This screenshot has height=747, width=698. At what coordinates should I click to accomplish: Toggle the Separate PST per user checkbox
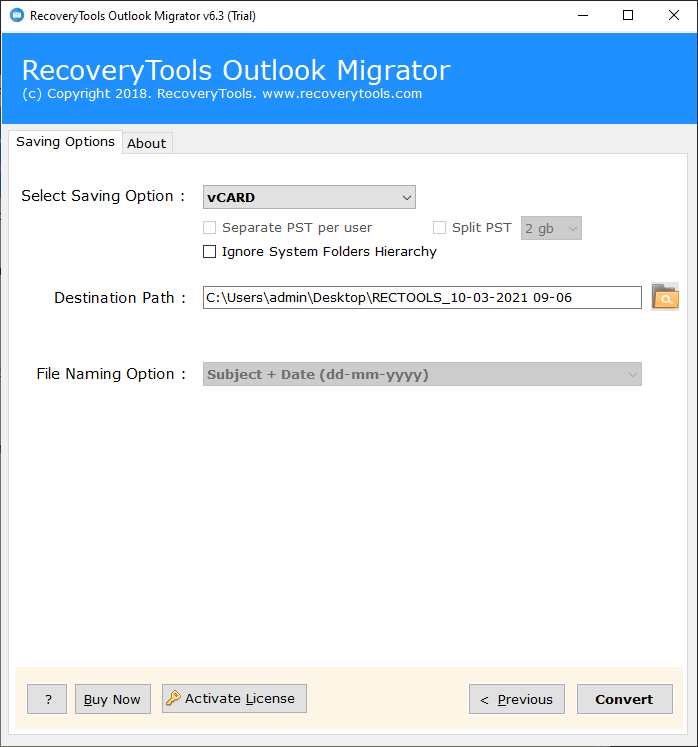coord(209,228)
